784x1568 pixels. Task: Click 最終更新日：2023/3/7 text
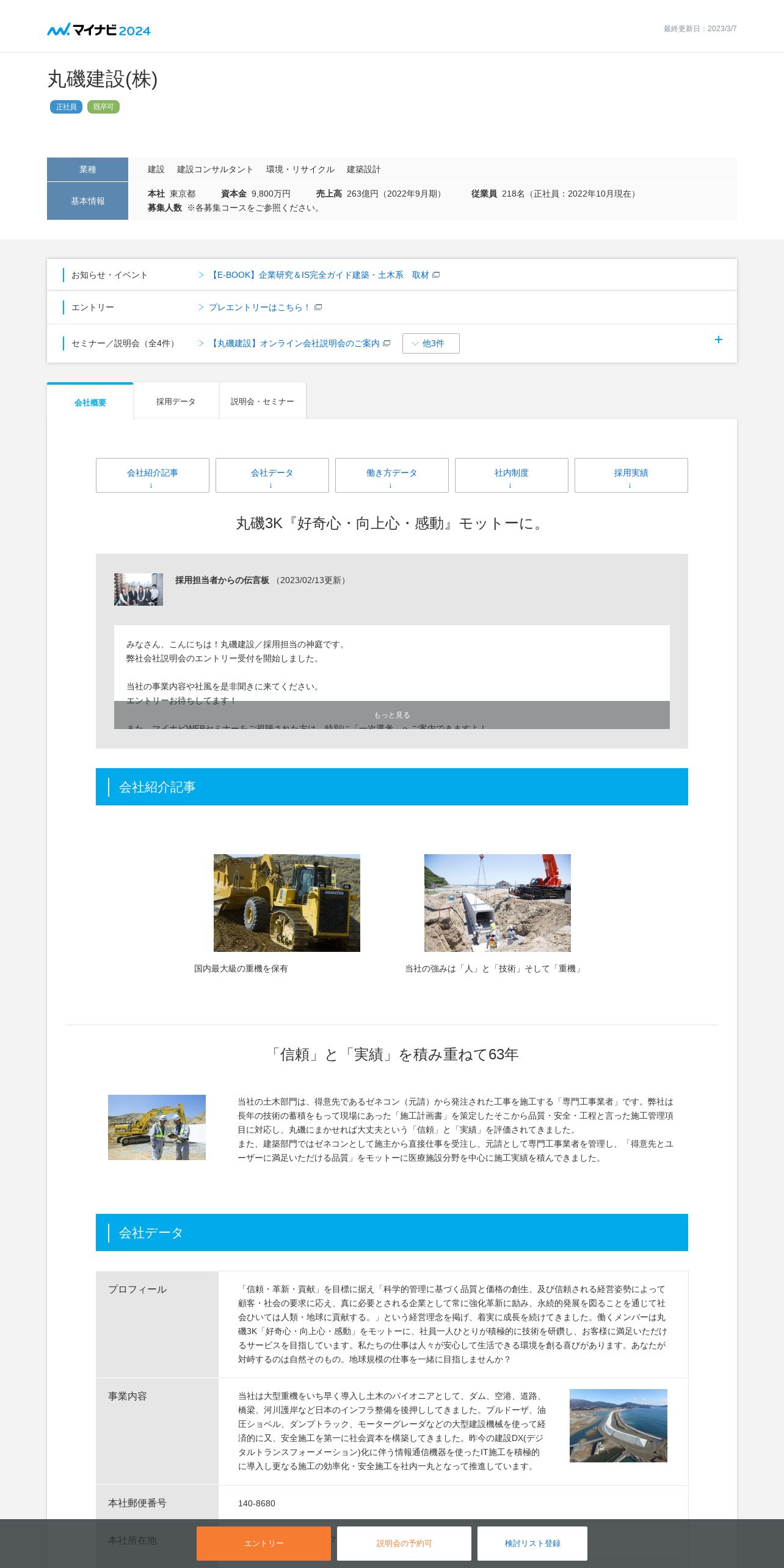(700, 29)
